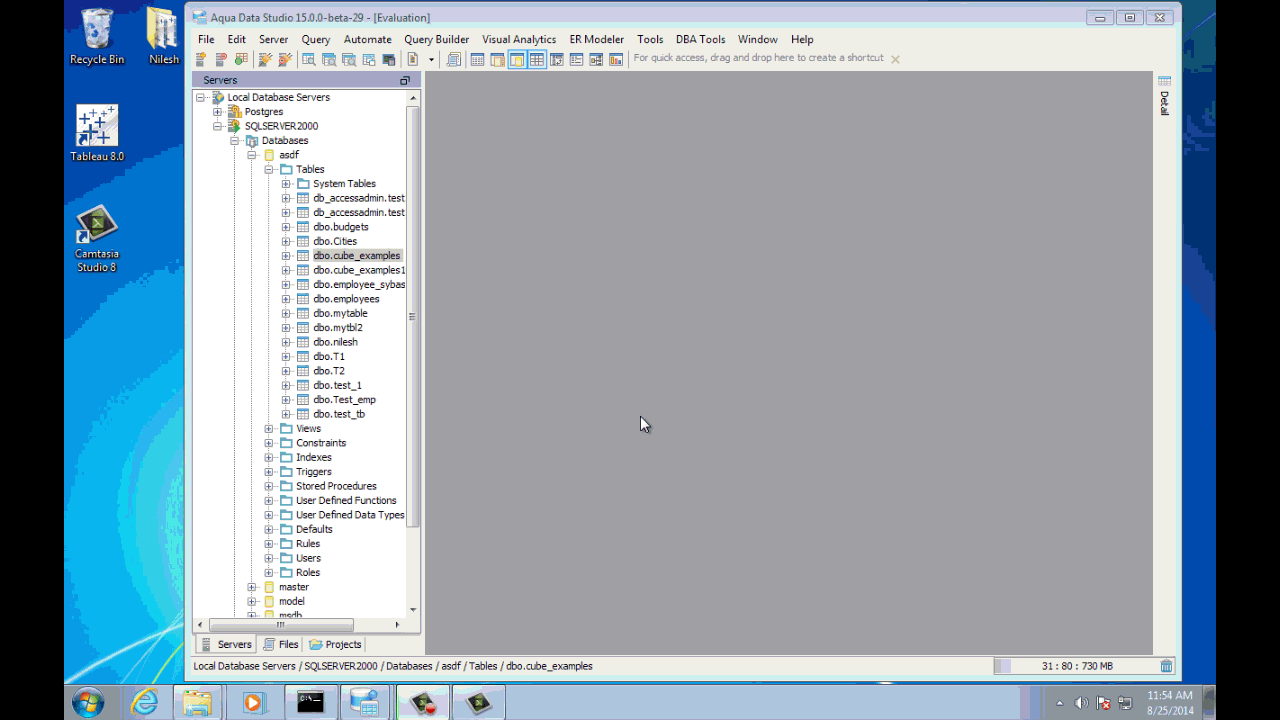
Task: Restore the Servers panel using its header button
Action: click(405, 80)
